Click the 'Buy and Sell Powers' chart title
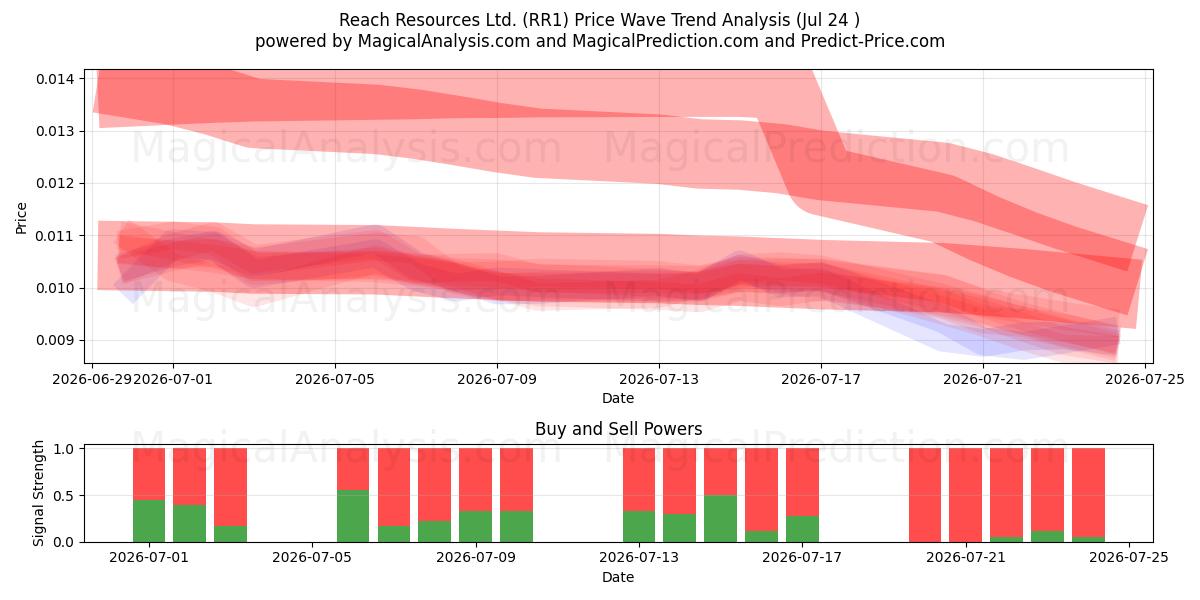 coord(618,429)
